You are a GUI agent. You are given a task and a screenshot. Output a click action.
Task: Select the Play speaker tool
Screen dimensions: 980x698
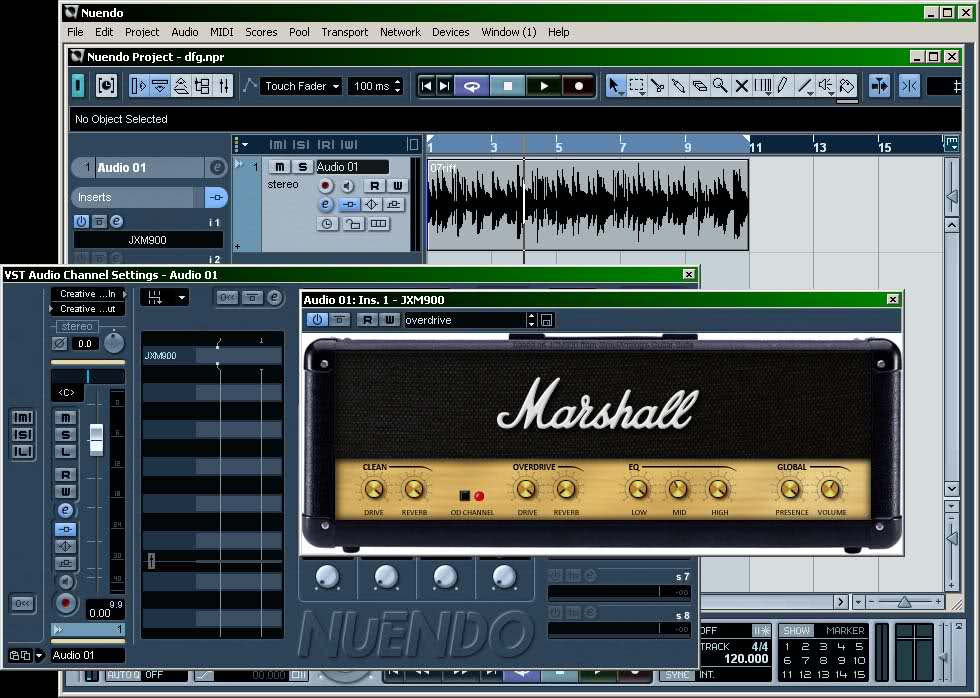click(826, 86)
